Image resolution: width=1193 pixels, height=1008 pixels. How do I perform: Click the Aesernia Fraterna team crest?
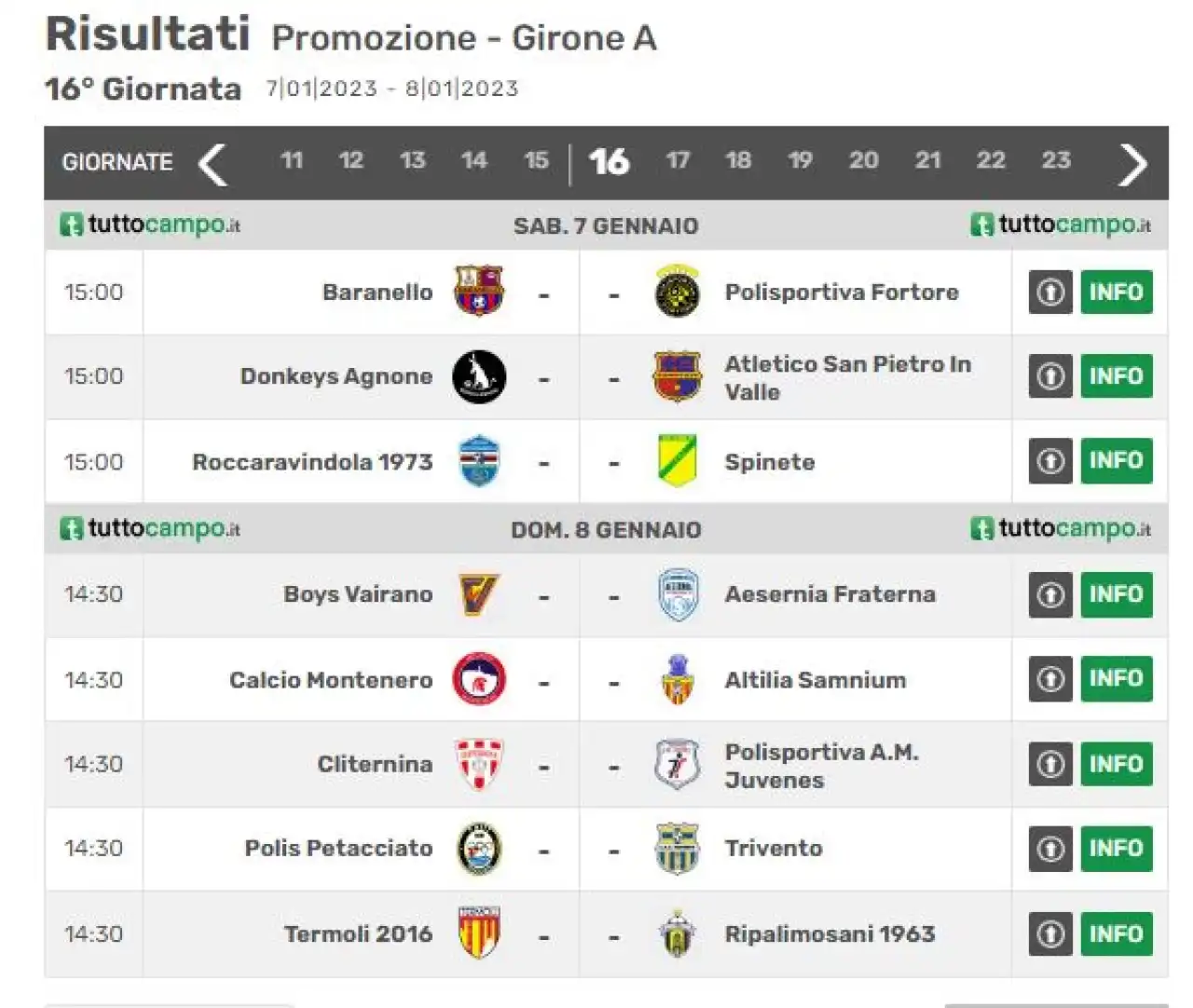pyautogui.click(x=678, y=594)
